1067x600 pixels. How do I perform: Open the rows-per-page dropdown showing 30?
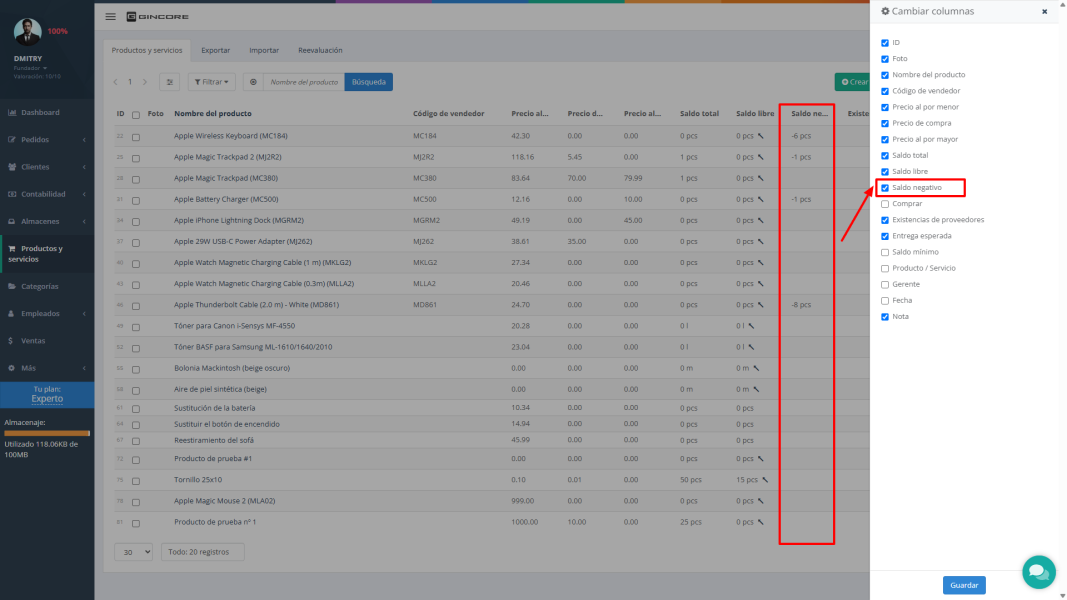point(133,552)
